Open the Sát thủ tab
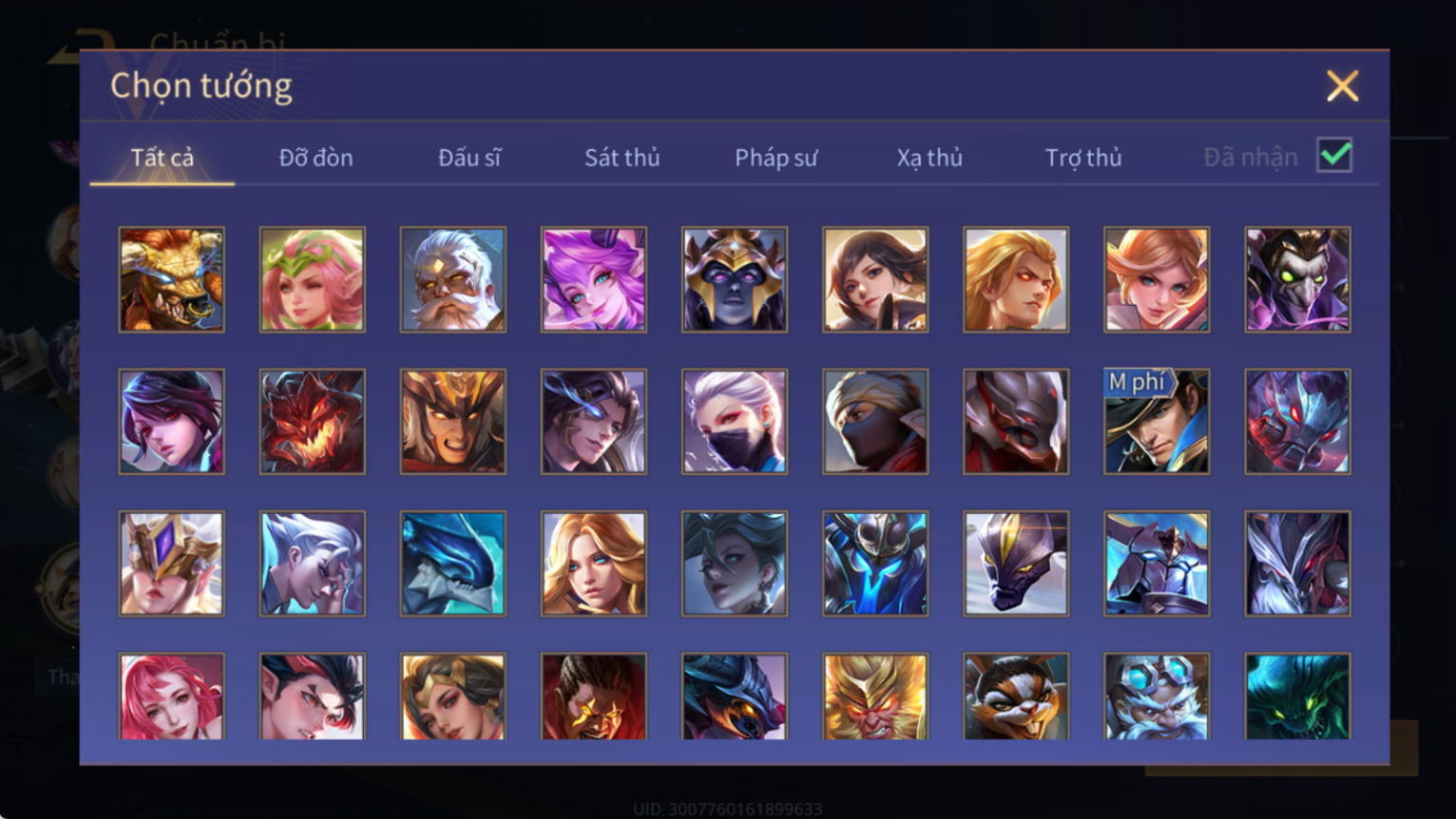Image resolution: width=1456 pixels, height=819 pixels. click(x=623, y=158)
